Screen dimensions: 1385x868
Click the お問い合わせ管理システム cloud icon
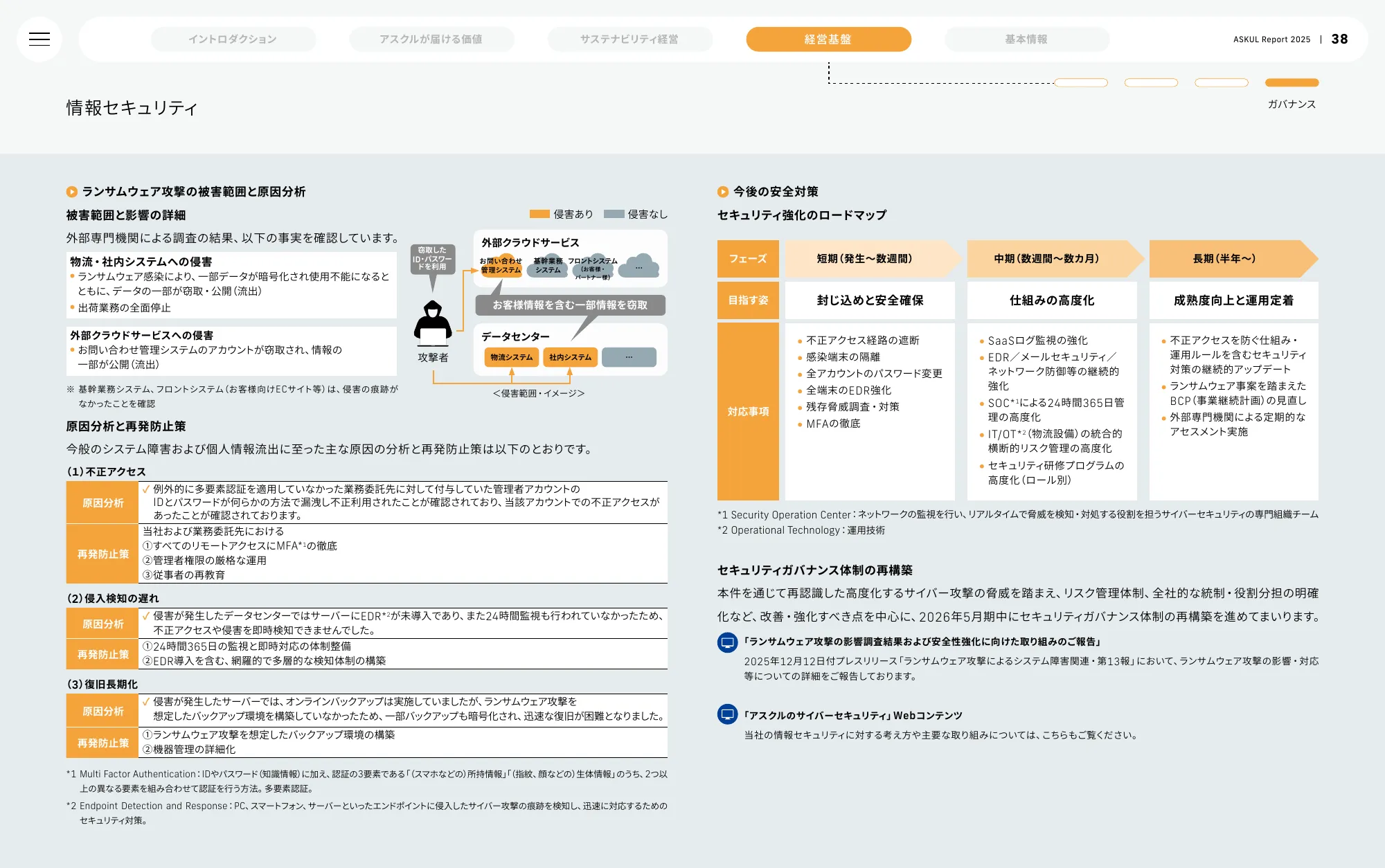501,266
